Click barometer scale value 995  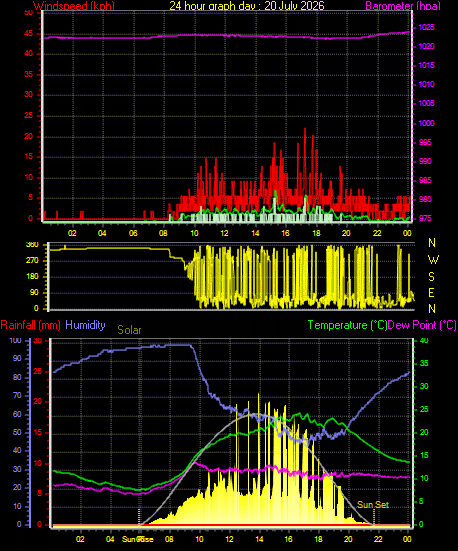(425, 142)
